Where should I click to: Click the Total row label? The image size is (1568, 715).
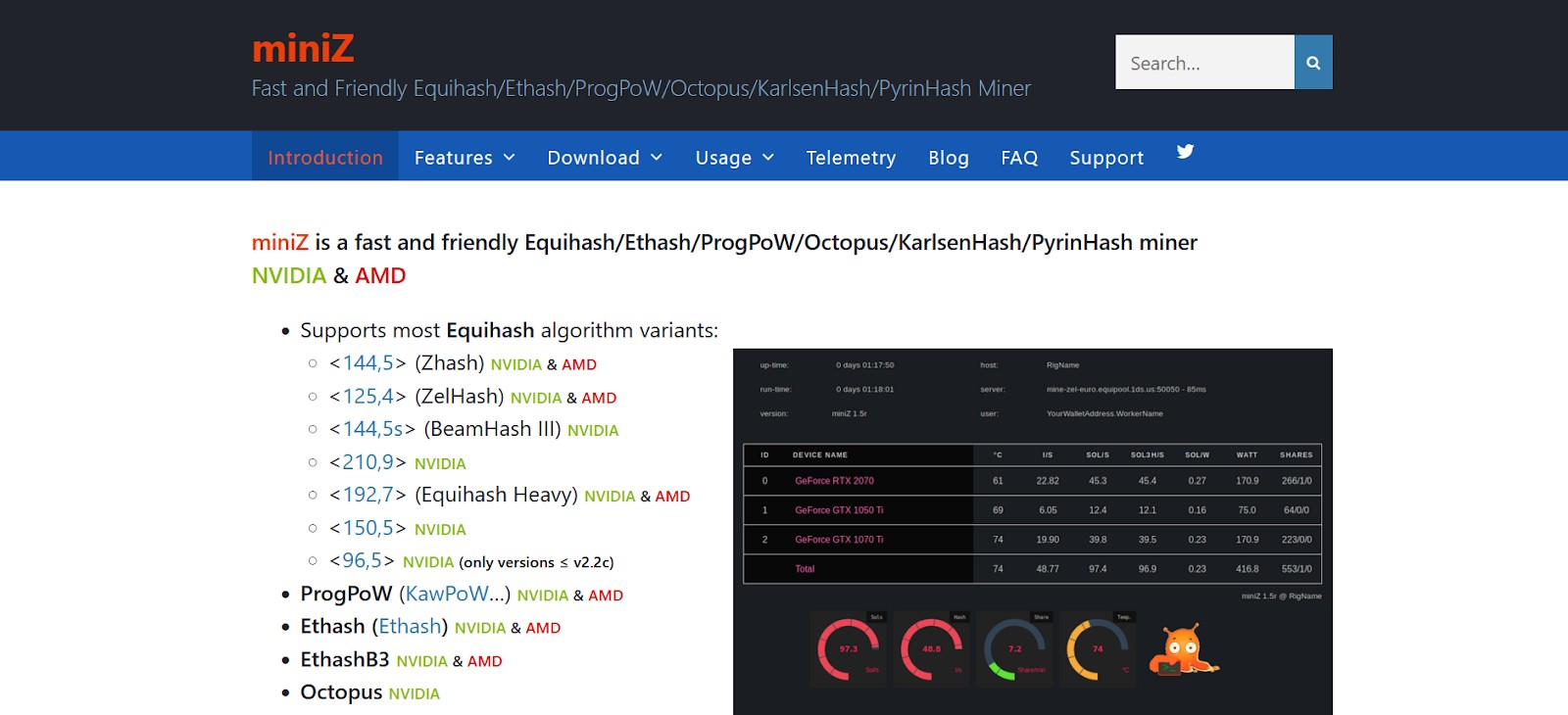pyautogui.click(x=805, y=569)
